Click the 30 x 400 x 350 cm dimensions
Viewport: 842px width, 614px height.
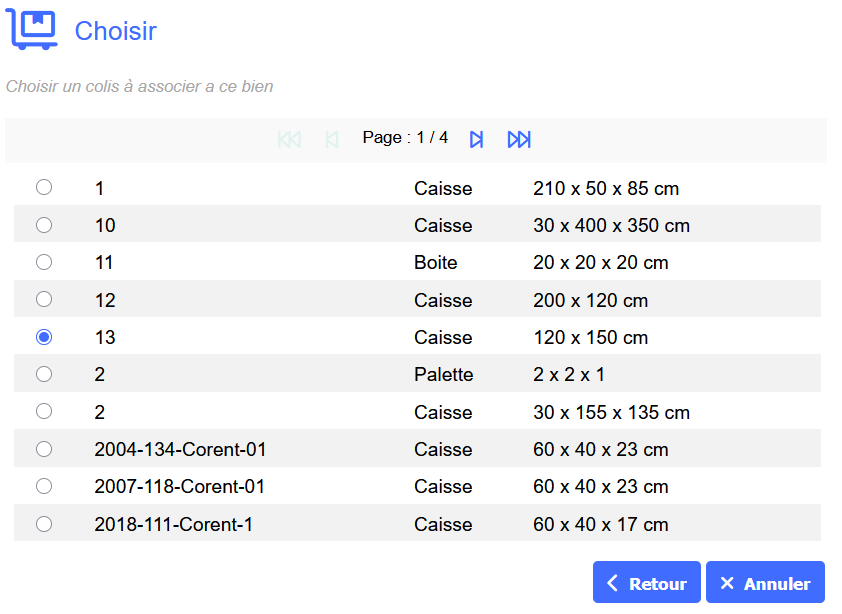(611, 225)
